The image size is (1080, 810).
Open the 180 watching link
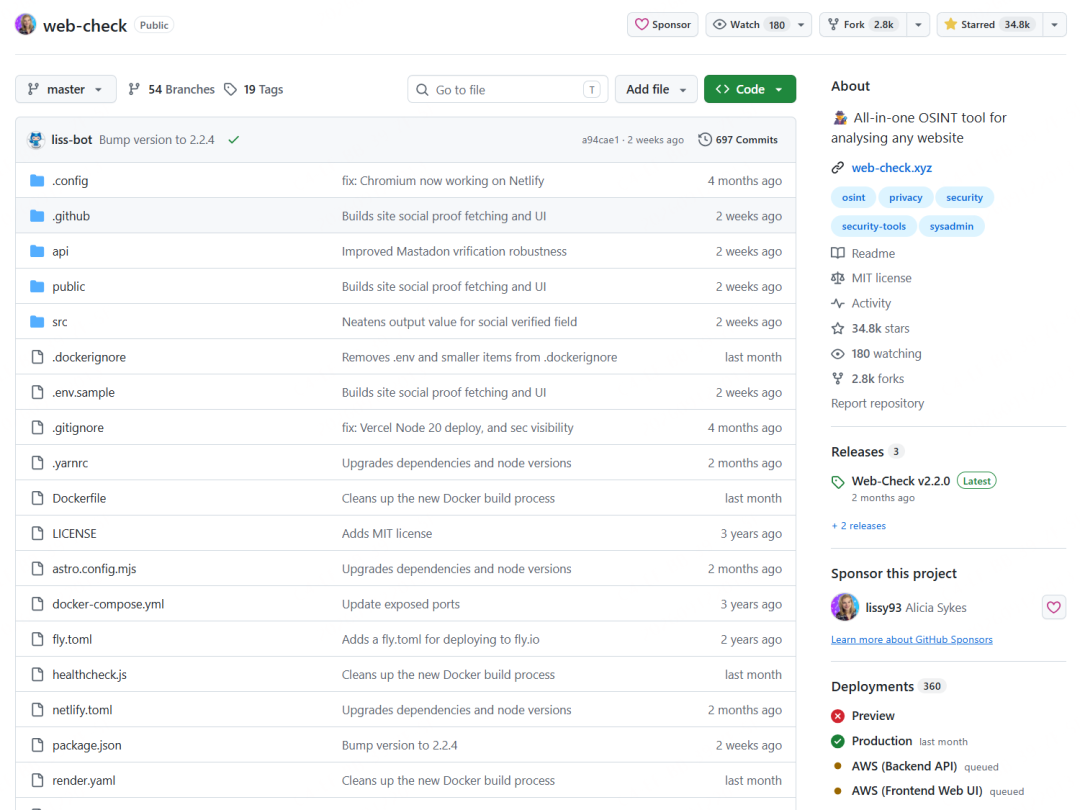pos(876,353)
